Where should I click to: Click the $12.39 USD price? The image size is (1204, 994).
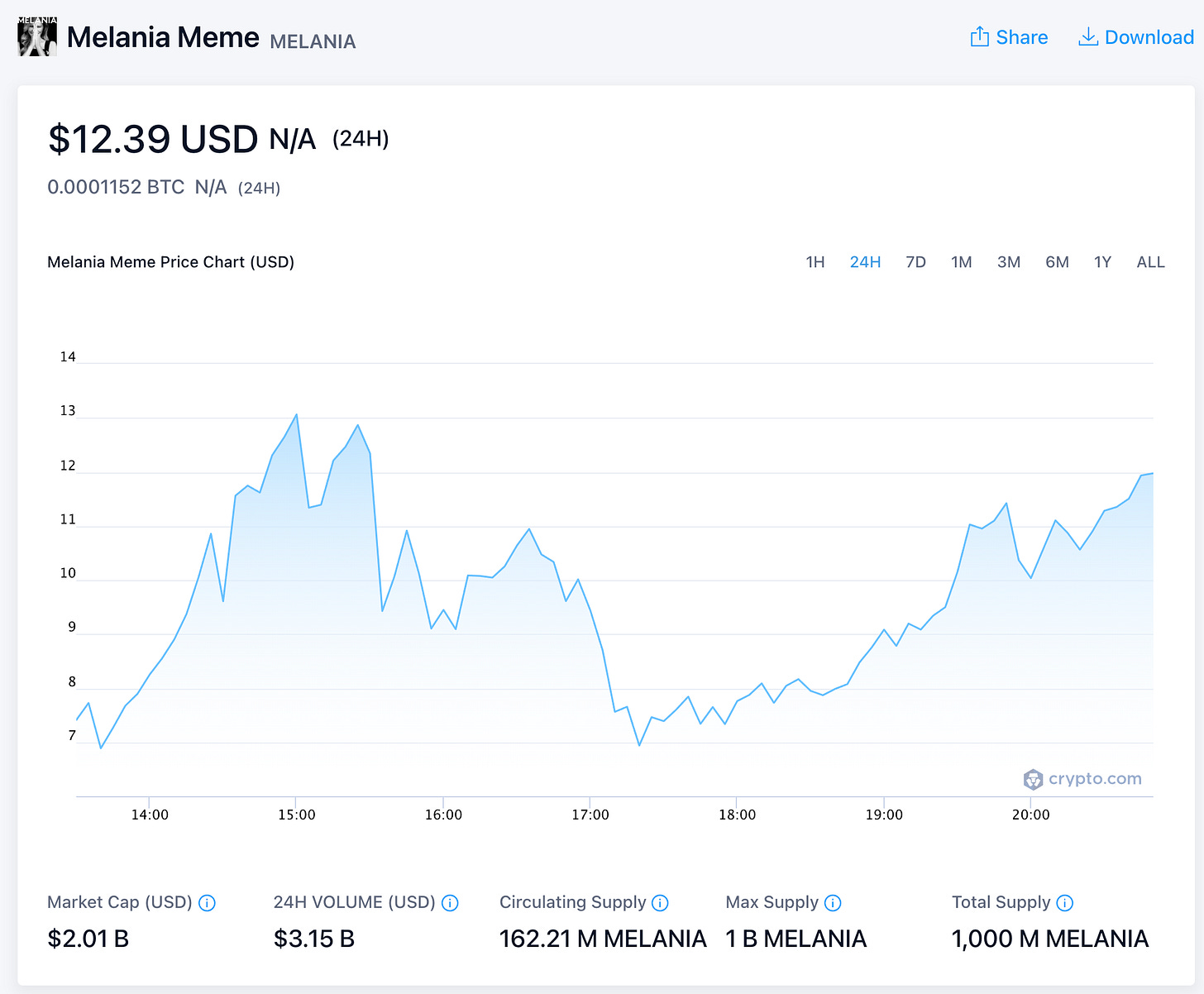click(153, 139)
